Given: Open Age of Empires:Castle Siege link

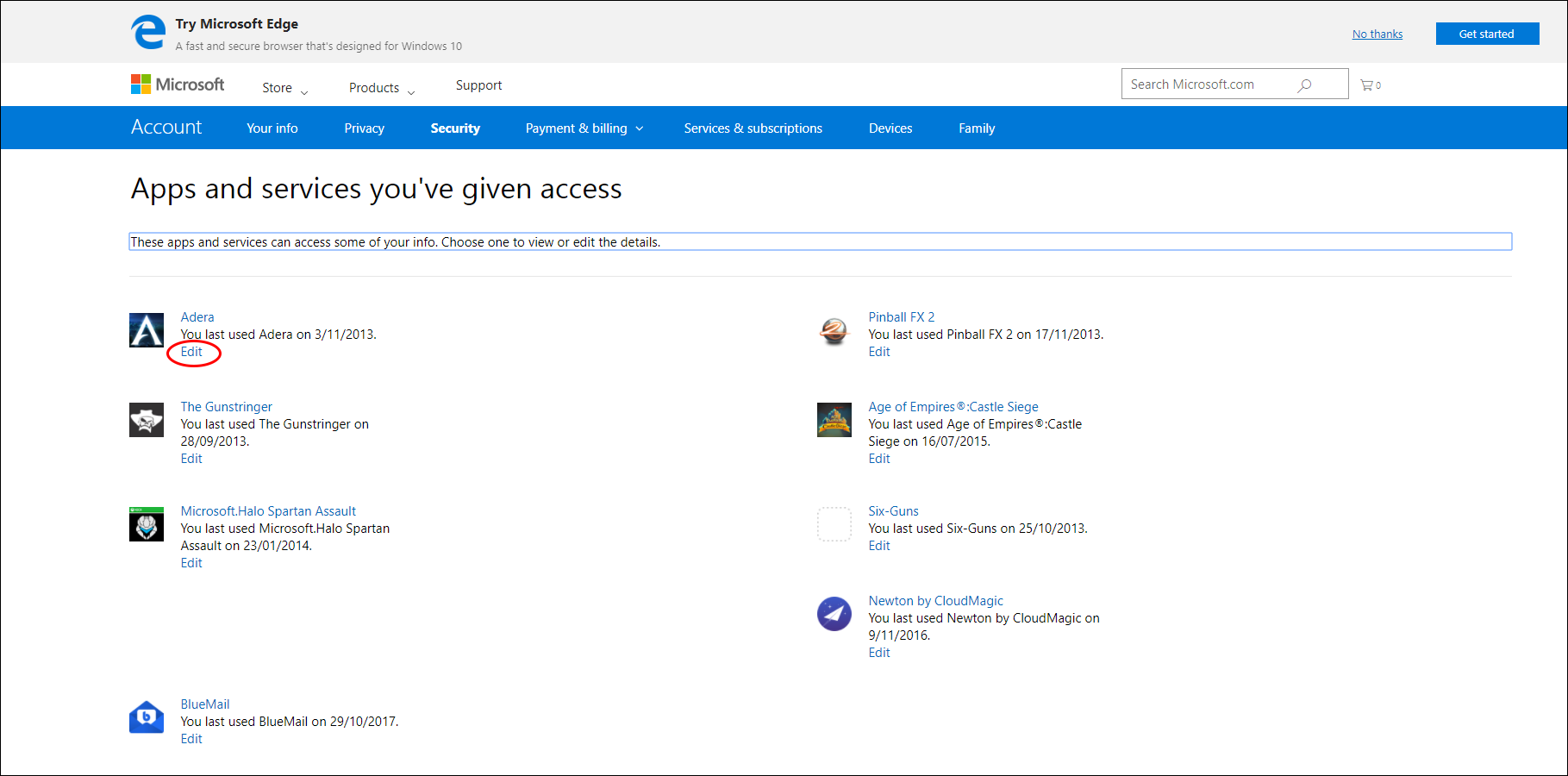Looking at the screenshot, I should (953, 407).
